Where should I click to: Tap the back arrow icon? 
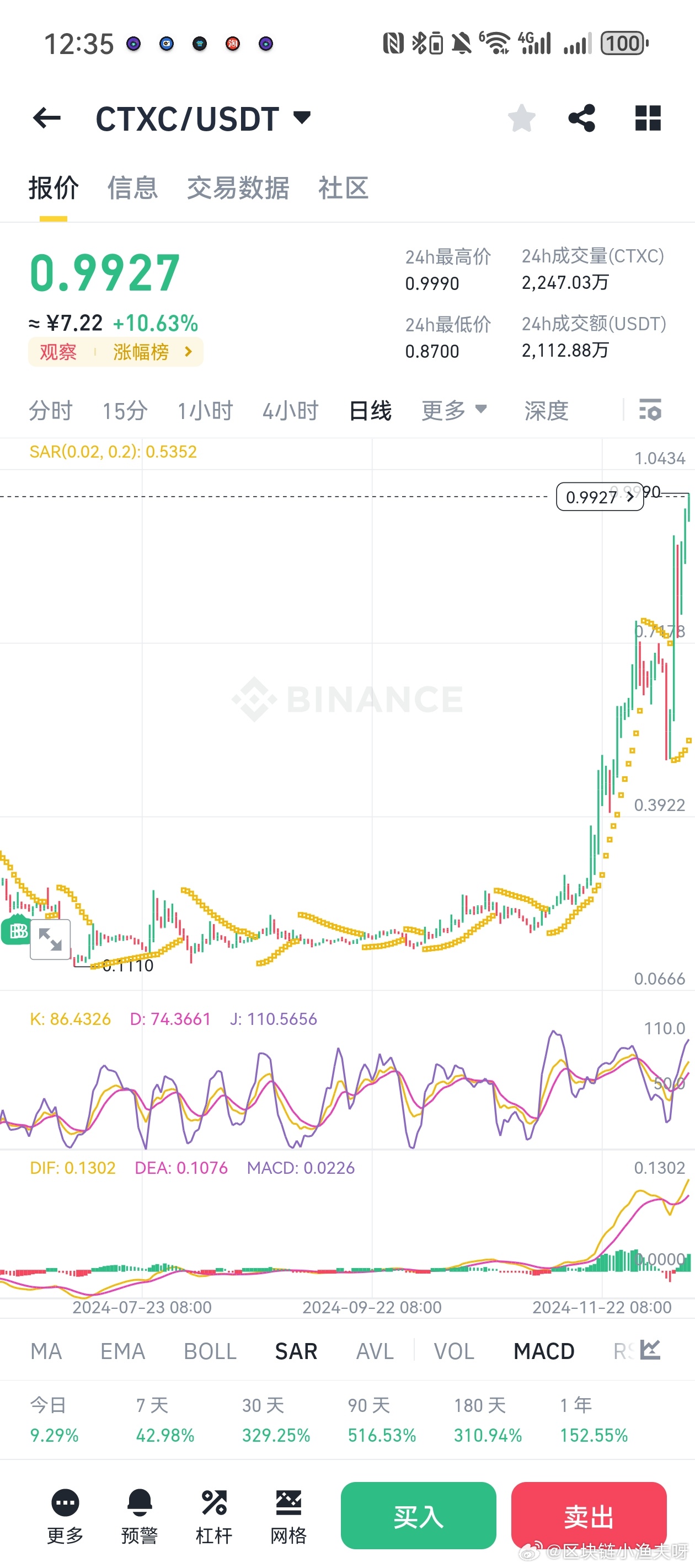46,118
